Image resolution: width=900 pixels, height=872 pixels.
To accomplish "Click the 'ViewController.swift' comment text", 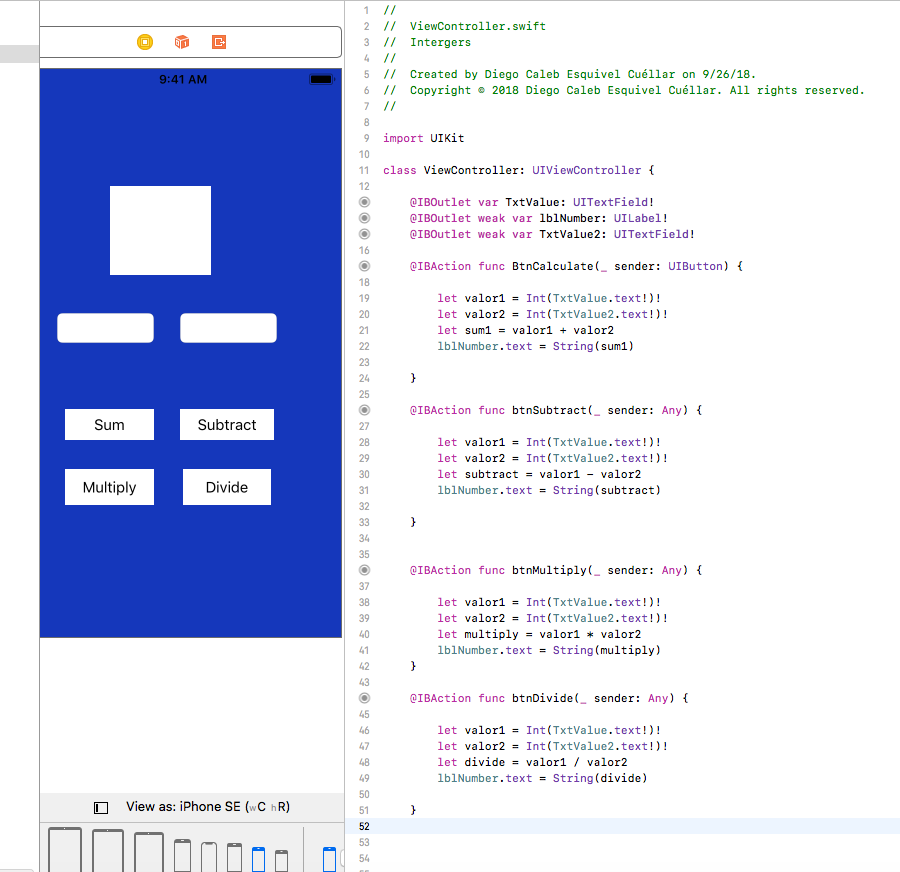I will pos(478,26).
